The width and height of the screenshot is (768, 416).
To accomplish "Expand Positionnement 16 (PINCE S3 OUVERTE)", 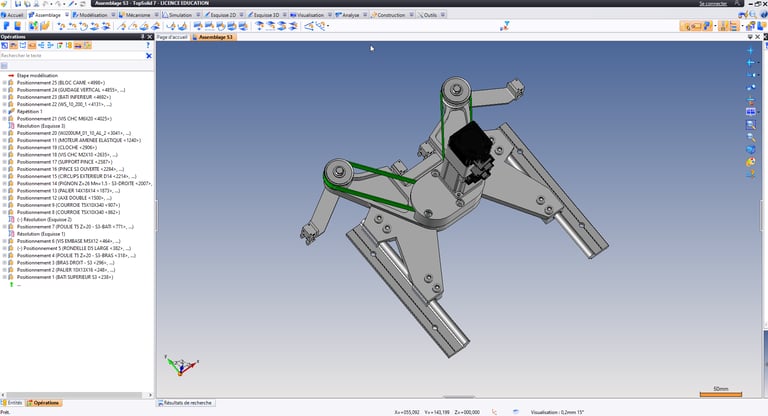I will [4, 169].
